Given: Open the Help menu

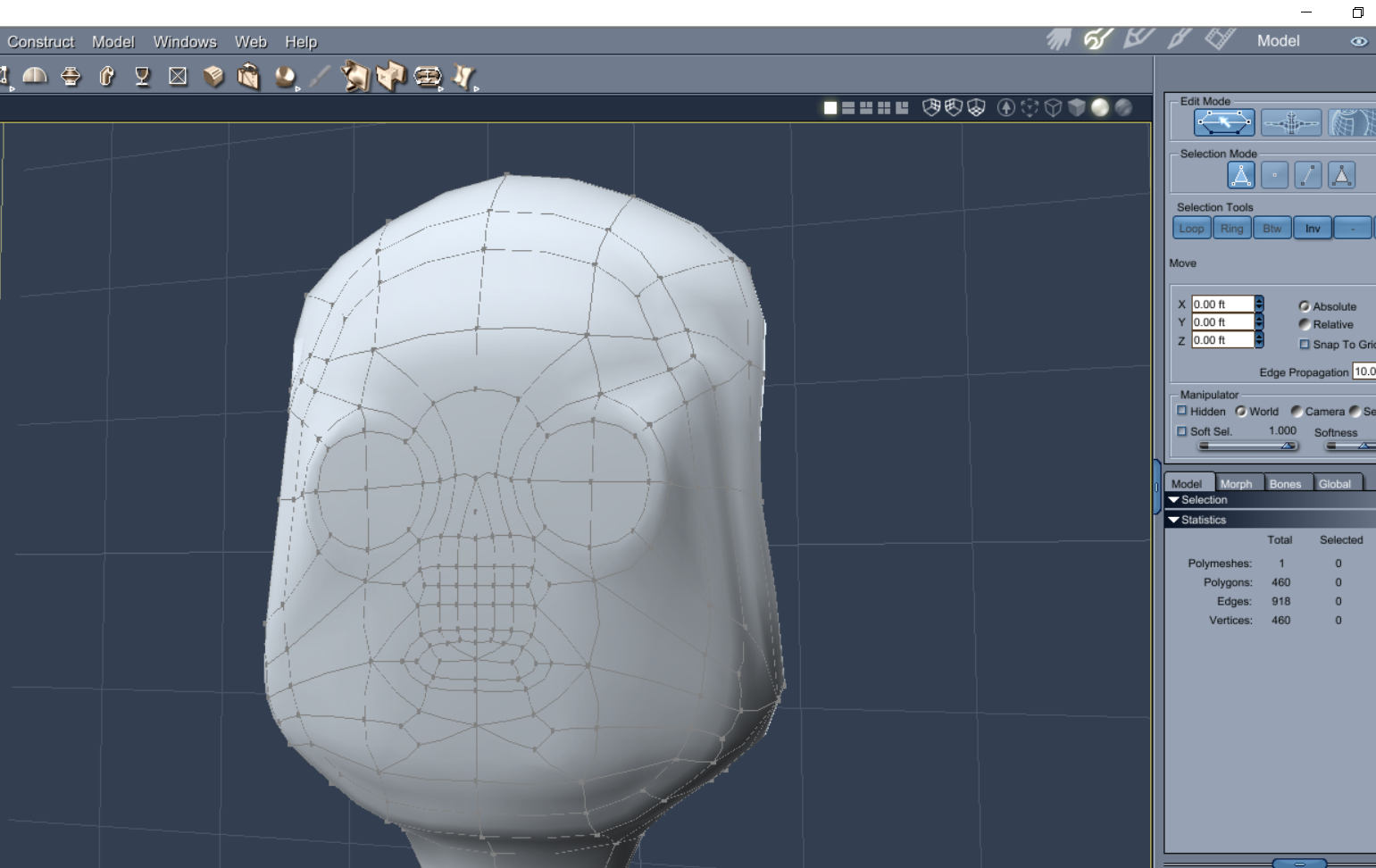Looking at the screenshot, I should (x=301, y=42).
